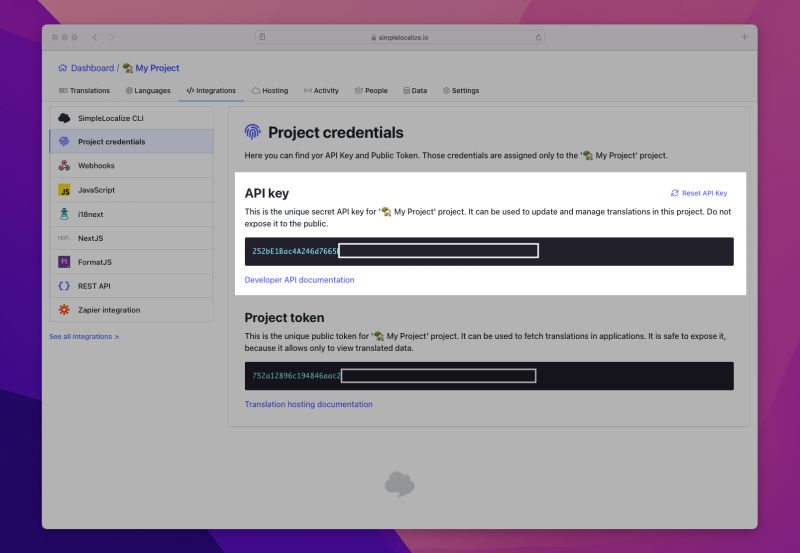Image resolution: width=800 pixels, height=553 pixels.
Task: Choose the JavaScript JS icon
Action: (x=64, y=190)
